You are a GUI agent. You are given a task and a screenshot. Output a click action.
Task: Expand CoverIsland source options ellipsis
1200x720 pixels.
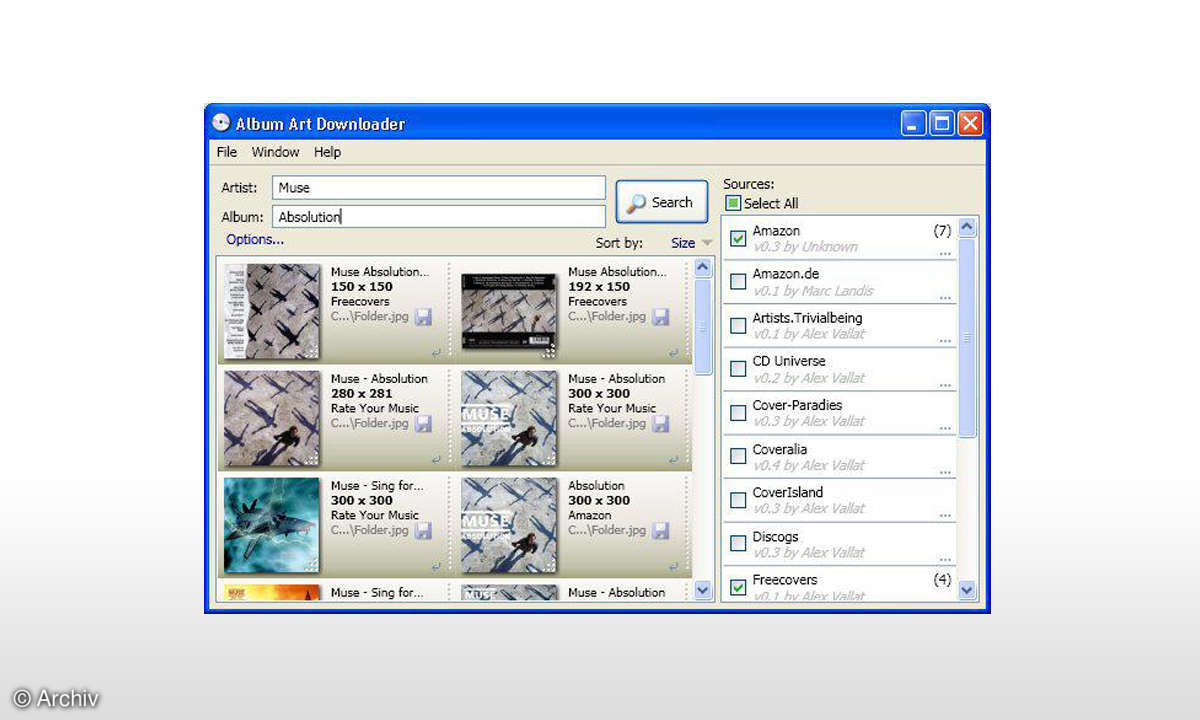pyautogui.click(x=945, y=515)
